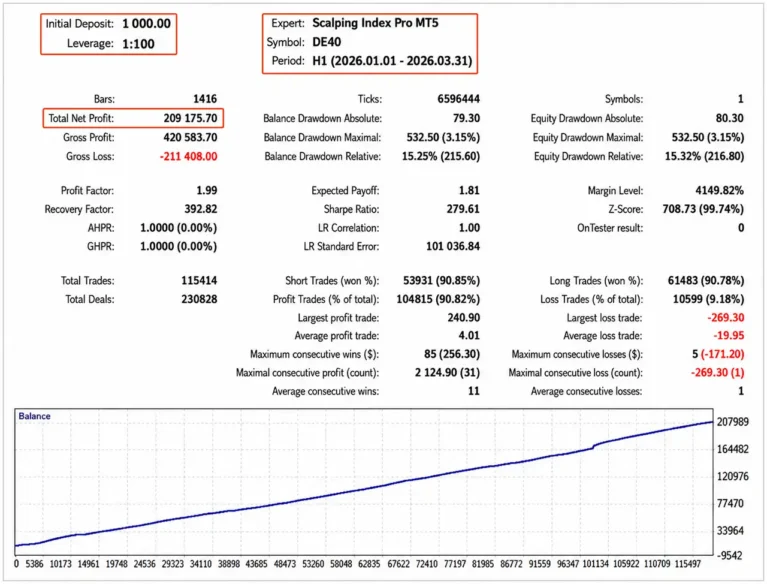Select Total Trades value 115414
Viewport: 767px width, 584px height.
click(x=199, y=281)
